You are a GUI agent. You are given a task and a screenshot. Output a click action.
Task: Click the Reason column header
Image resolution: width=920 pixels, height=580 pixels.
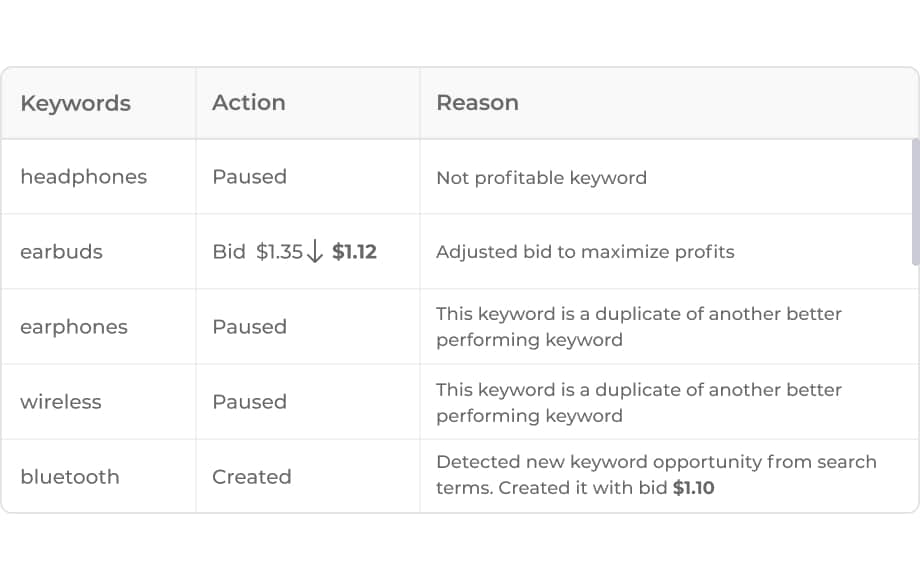point(477,103)
